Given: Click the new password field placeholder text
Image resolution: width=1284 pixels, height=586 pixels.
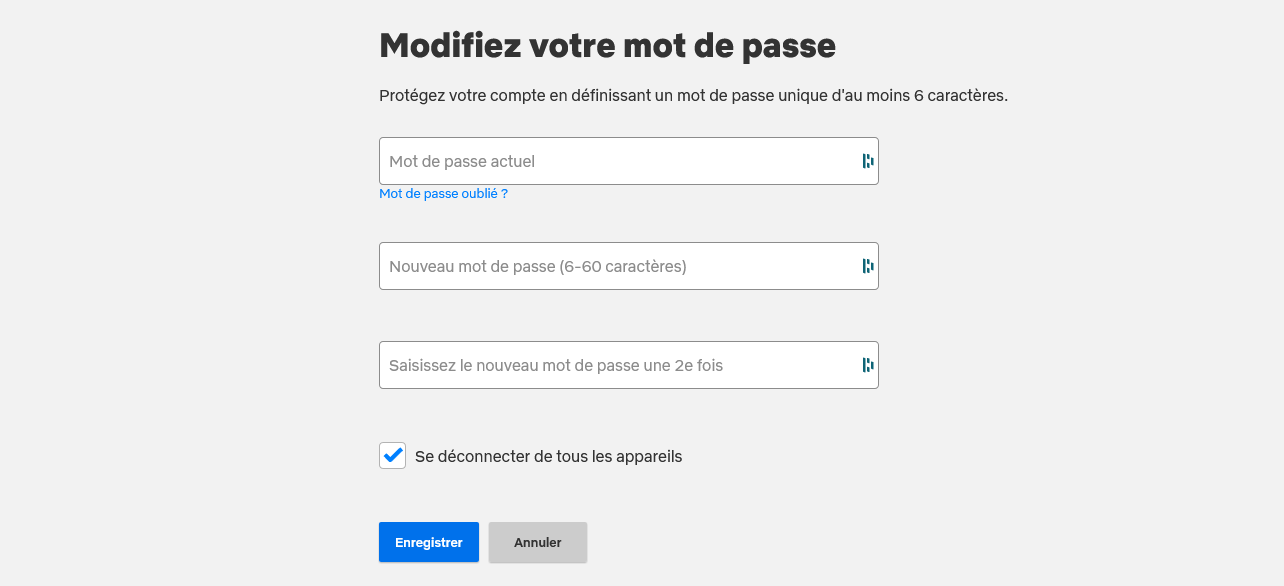Looking at the screenshot, I should pos(540,265).
